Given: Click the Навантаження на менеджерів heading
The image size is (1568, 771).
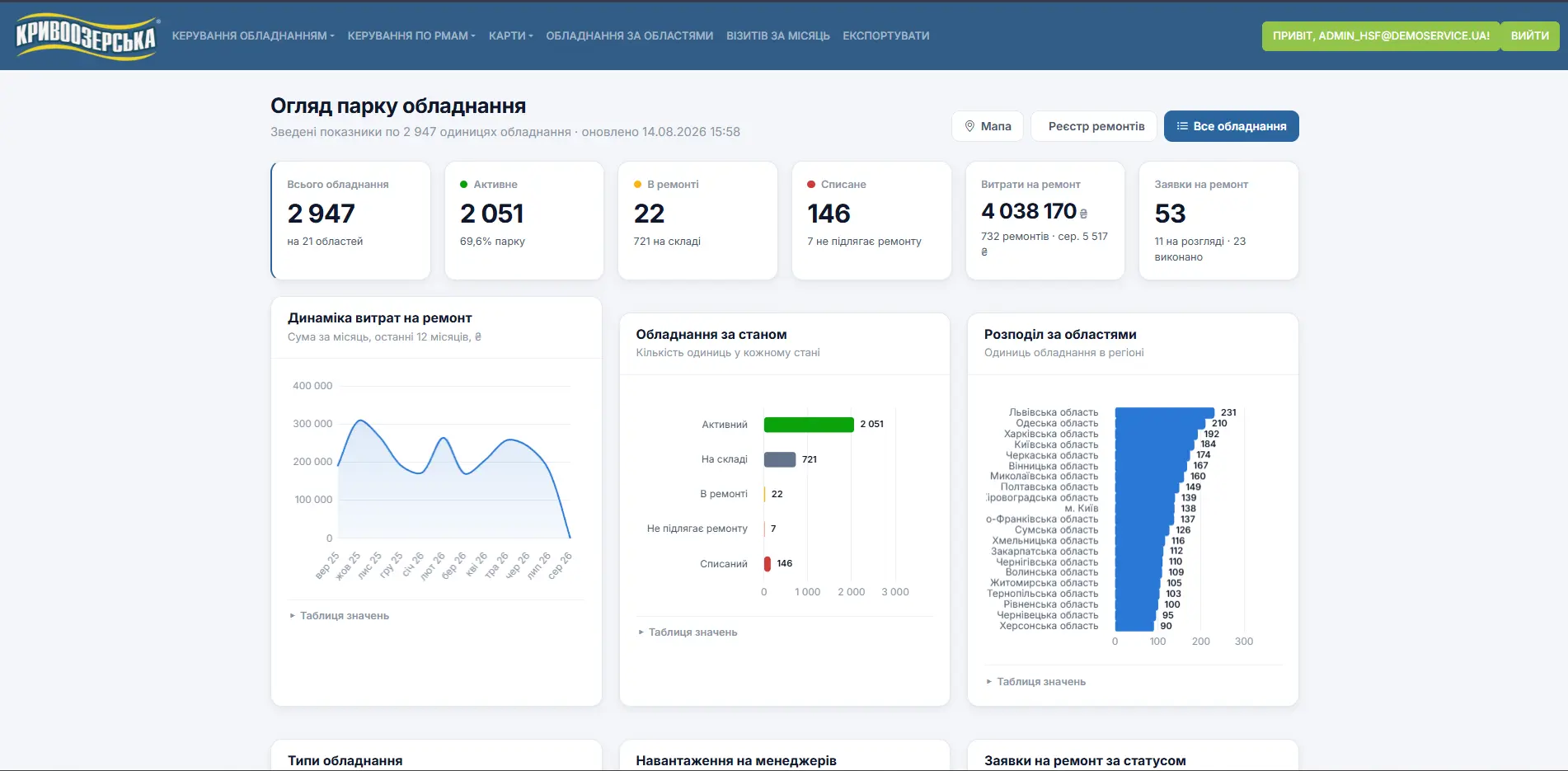Looking at the screenshot, I should 736,760.
